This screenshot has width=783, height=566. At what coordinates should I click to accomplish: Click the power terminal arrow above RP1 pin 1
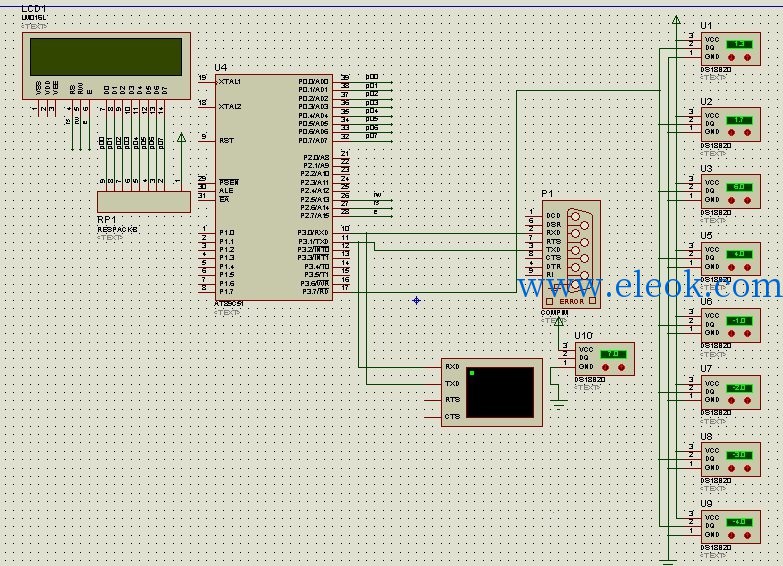pos(181,137)
